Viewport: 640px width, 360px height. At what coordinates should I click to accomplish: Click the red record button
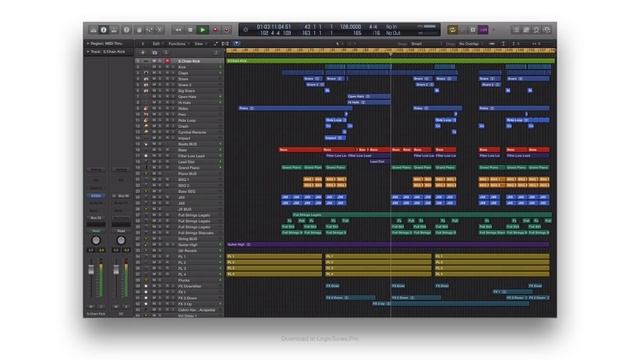(x=215, y=30)
